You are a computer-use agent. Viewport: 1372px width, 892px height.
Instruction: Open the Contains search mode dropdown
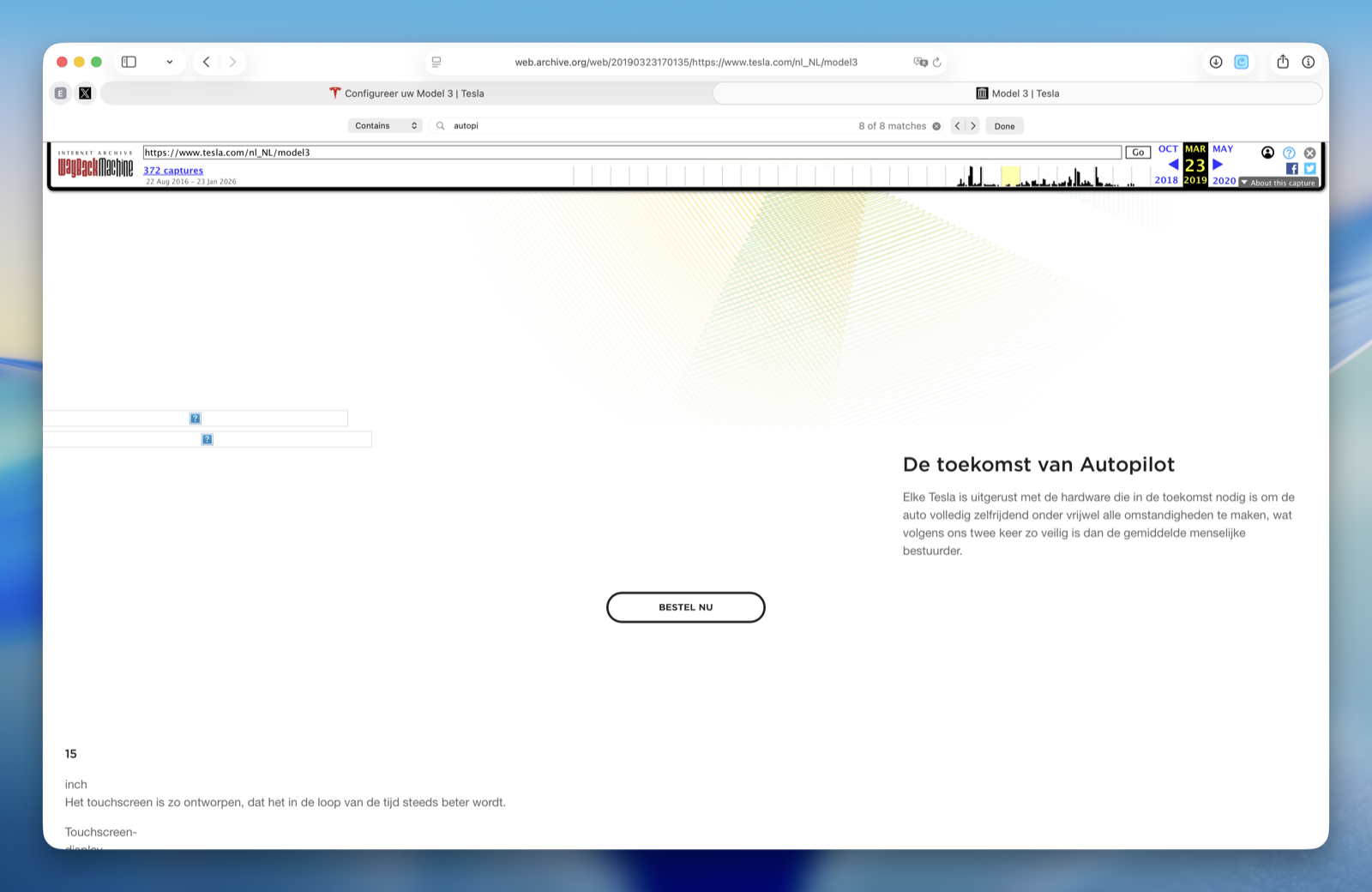(x=385, y=126)
